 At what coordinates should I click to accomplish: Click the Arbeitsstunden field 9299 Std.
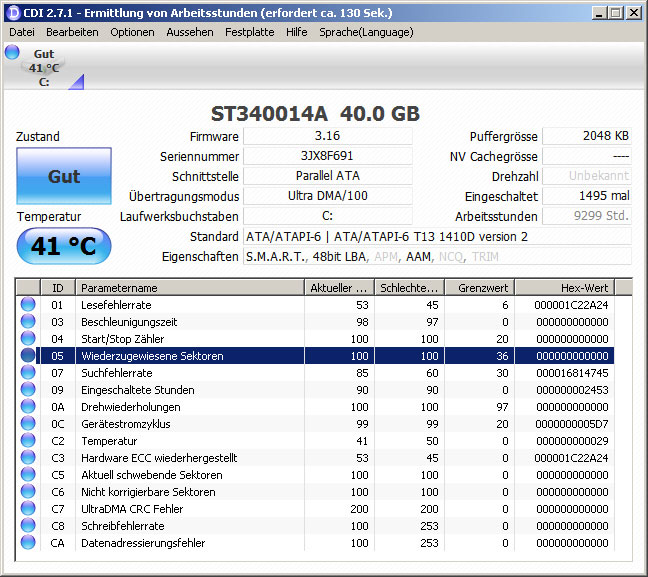coord(587,216)
